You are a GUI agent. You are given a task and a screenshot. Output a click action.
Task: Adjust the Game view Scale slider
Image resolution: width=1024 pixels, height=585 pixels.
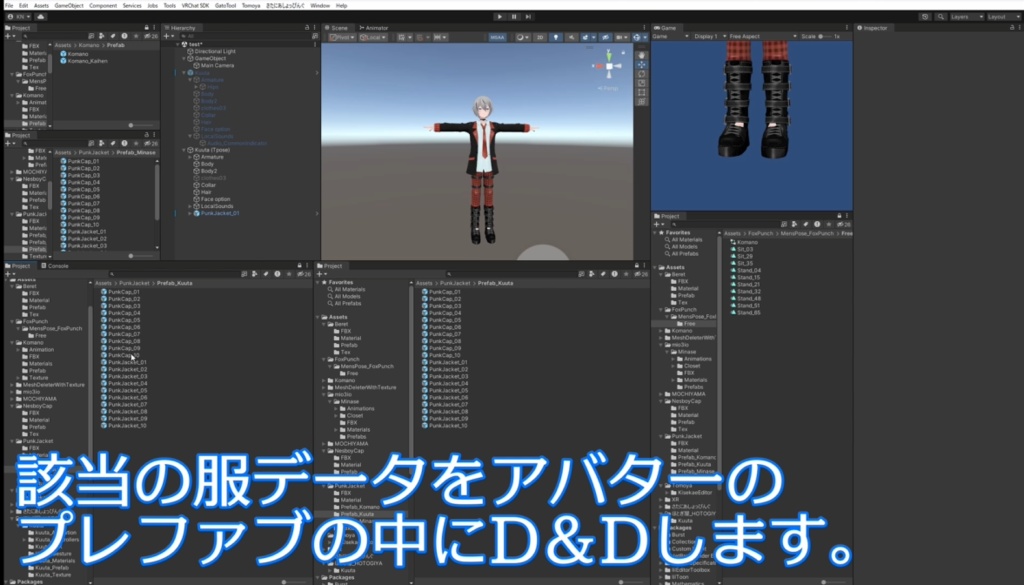click(824, 37)
